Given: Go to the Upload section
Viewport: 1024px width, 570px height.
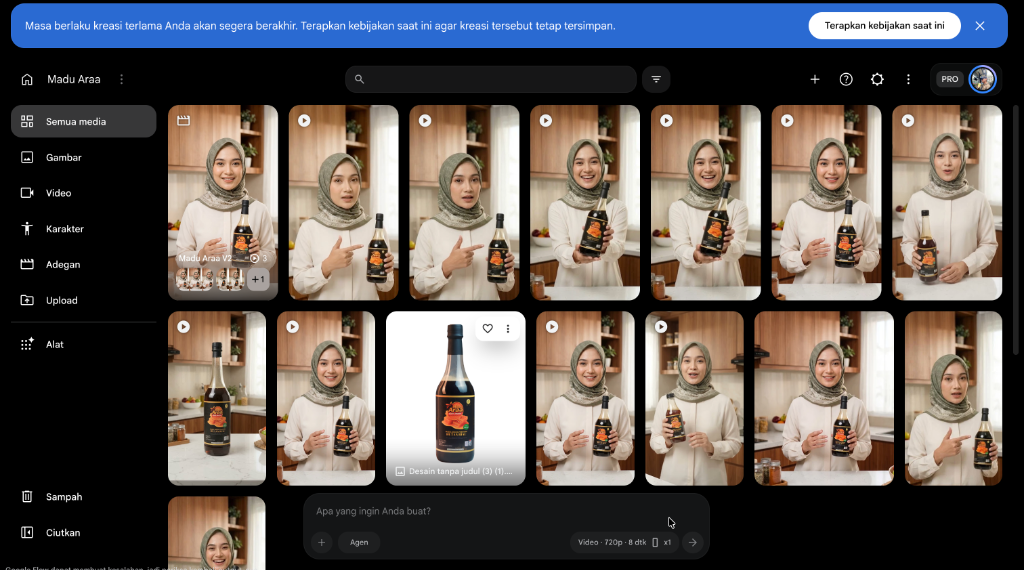Looking at the screenshot, I should point(84,300).
